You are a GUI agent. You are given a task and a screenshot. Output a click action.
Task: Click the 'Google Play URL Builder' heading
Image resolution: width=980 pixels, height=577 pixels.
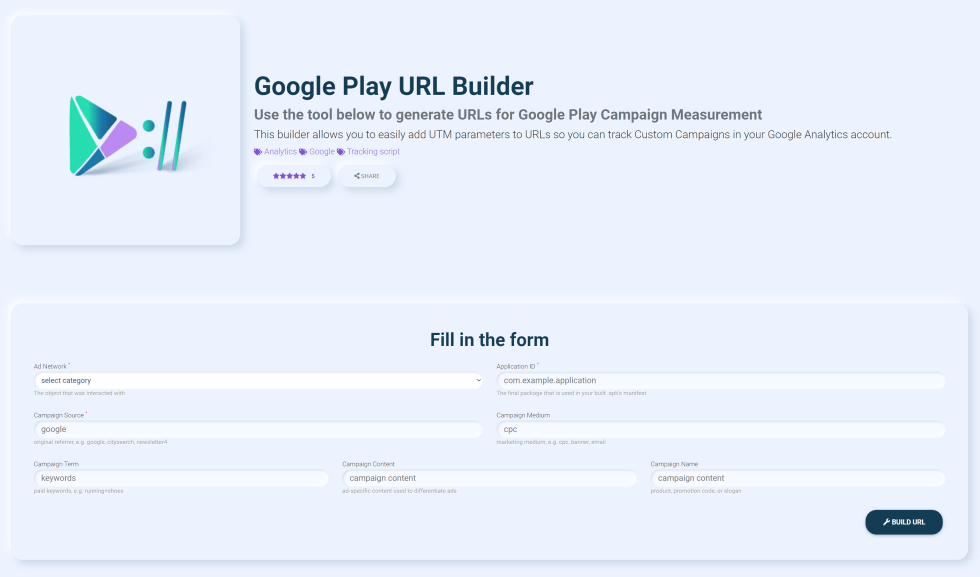point(394,86)
